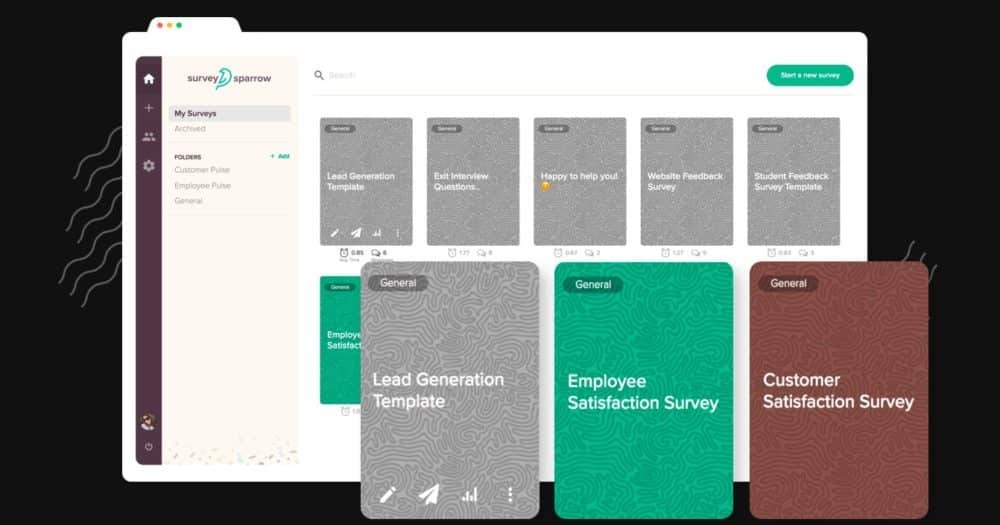Open the Customer Pulse folder

point(202,170)
